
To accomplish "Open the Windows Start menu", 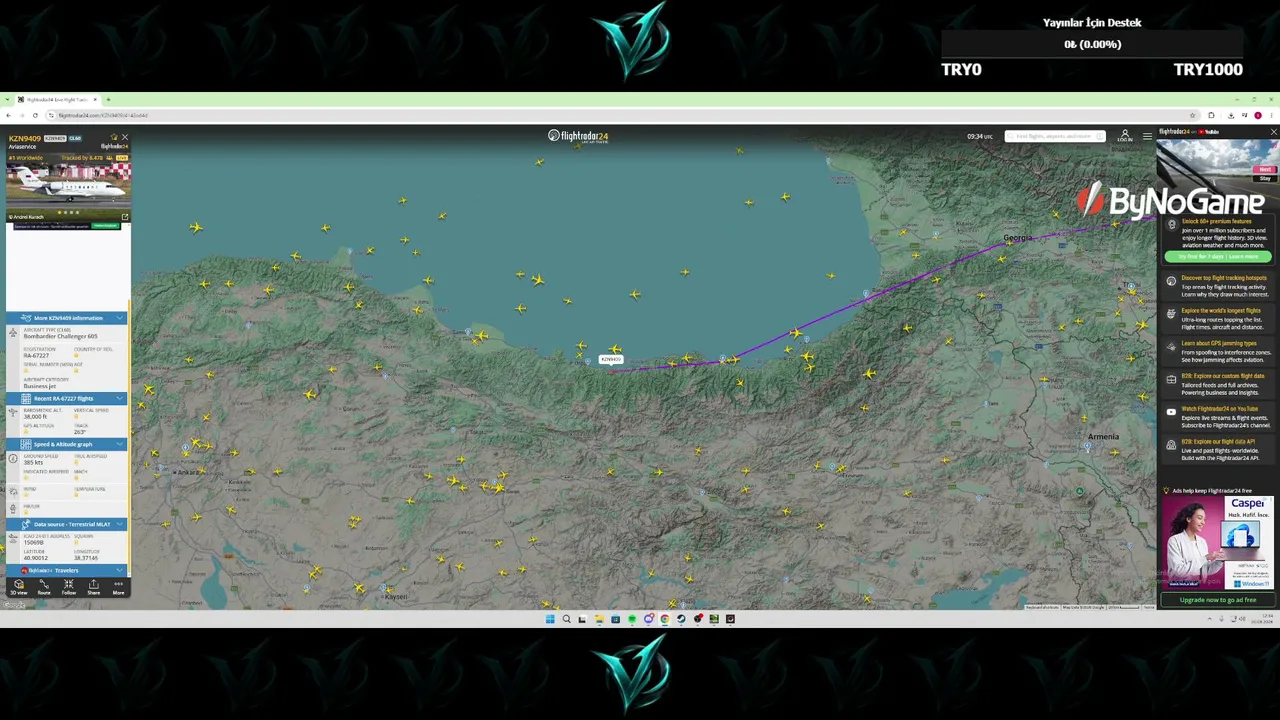I will [x=550, y=619].
